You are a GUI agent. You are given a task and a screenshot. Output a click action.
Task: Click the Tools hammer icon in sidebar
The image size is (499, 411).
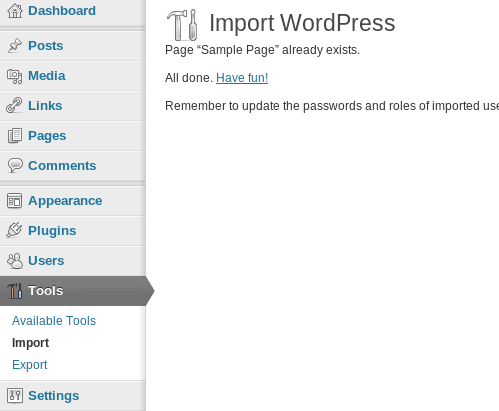coord(15,291)
